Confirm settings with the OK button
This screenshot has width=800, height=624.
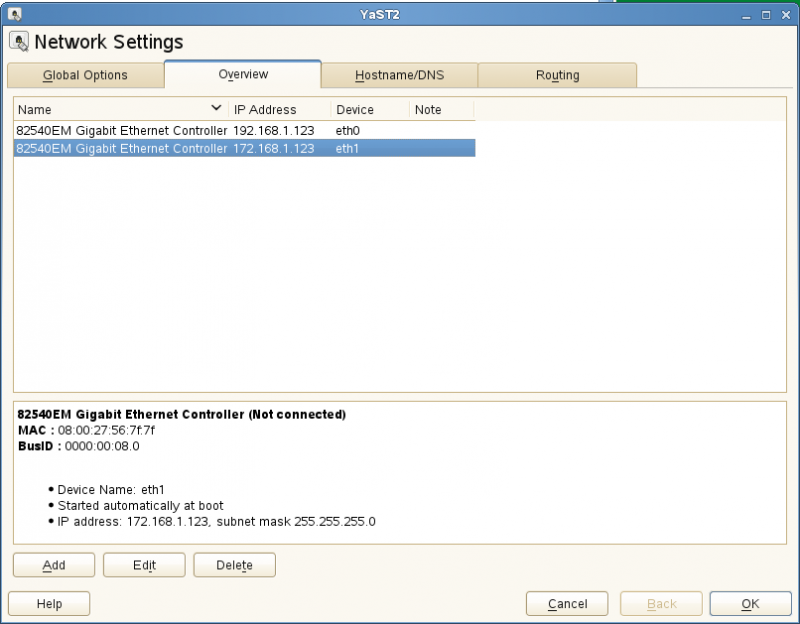[x=749, y=603]
